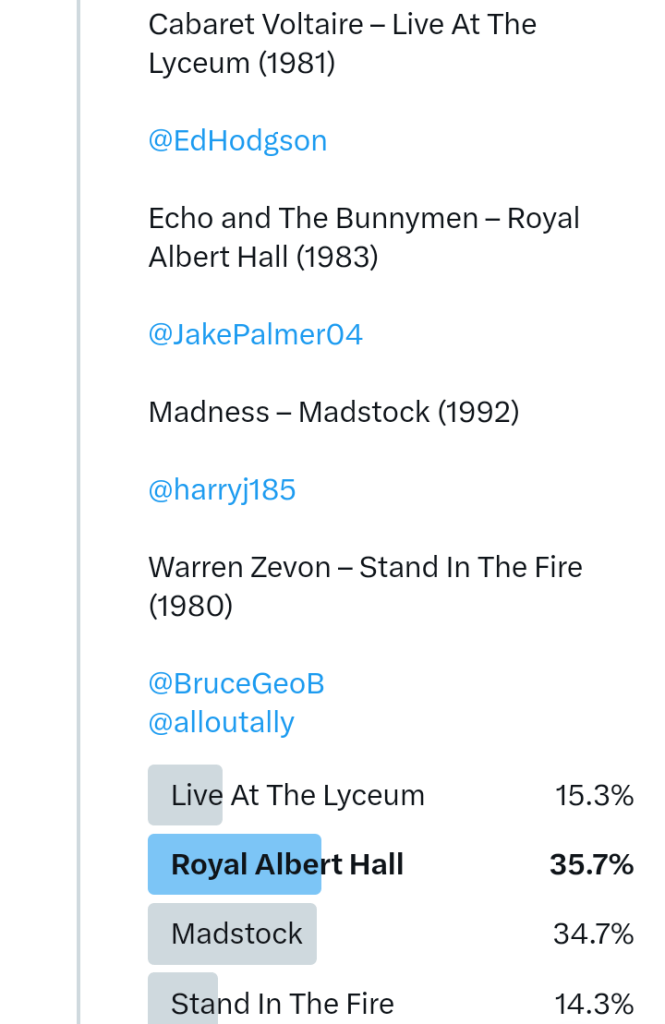Click the bold 35.7% winning result
The image size is (665, 1024).
pyautogui.click(x=591, y=865)
